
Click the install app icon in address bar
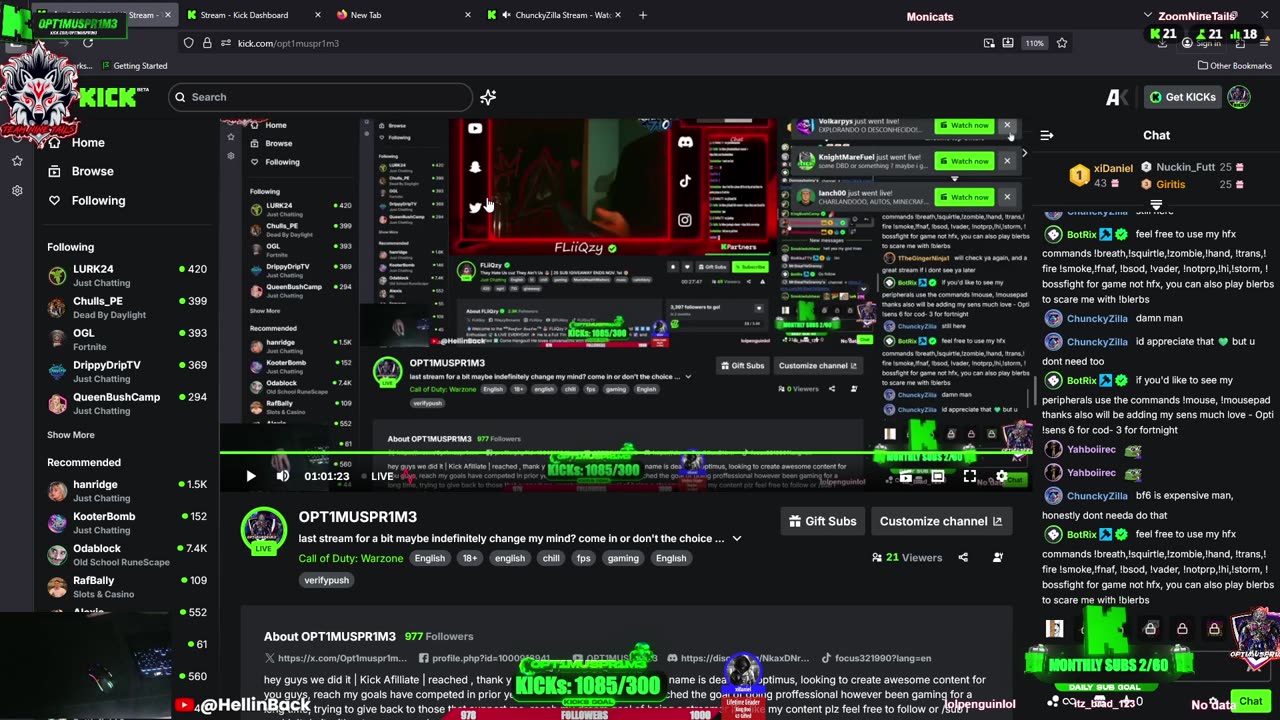click(x=1008, y=43)
